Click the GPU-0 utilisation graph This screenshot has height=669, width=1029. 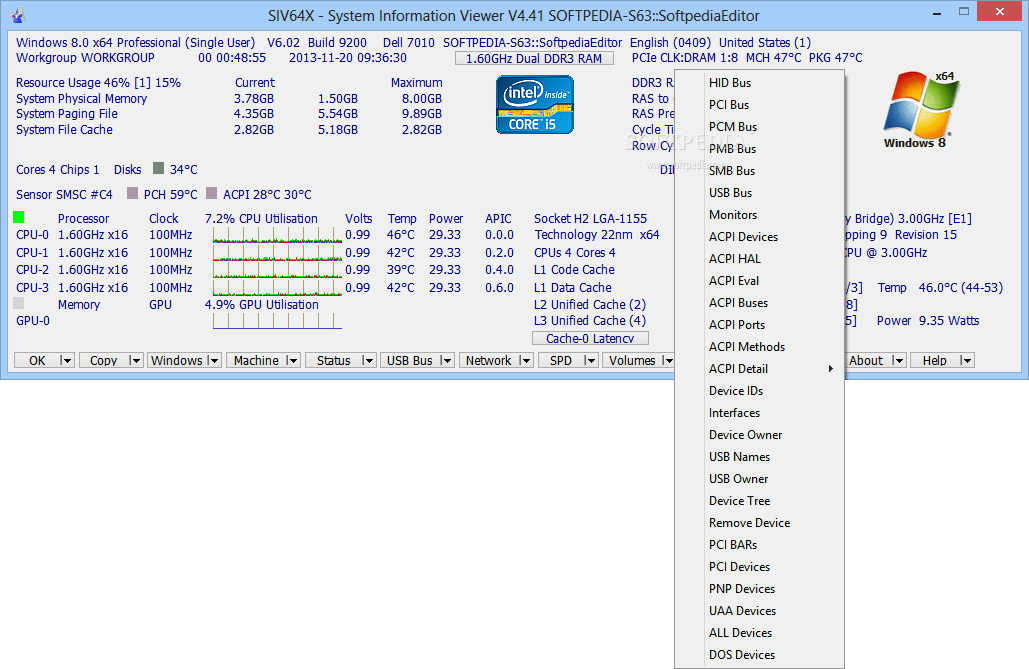pos(277,321)
